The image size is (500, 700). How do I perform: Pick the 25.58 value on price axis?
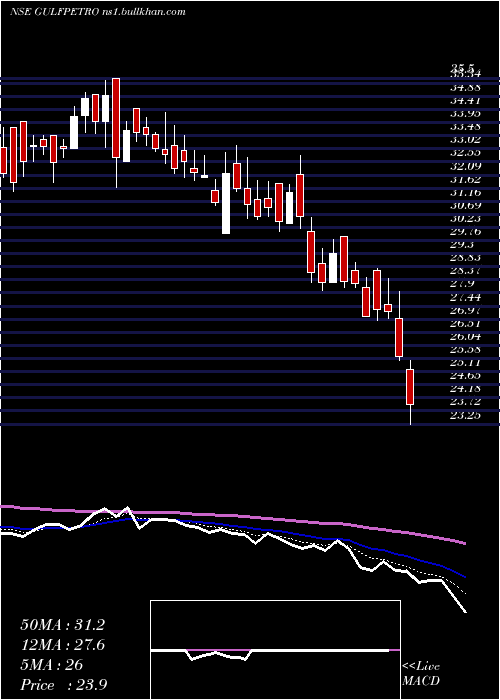[465, 350]
